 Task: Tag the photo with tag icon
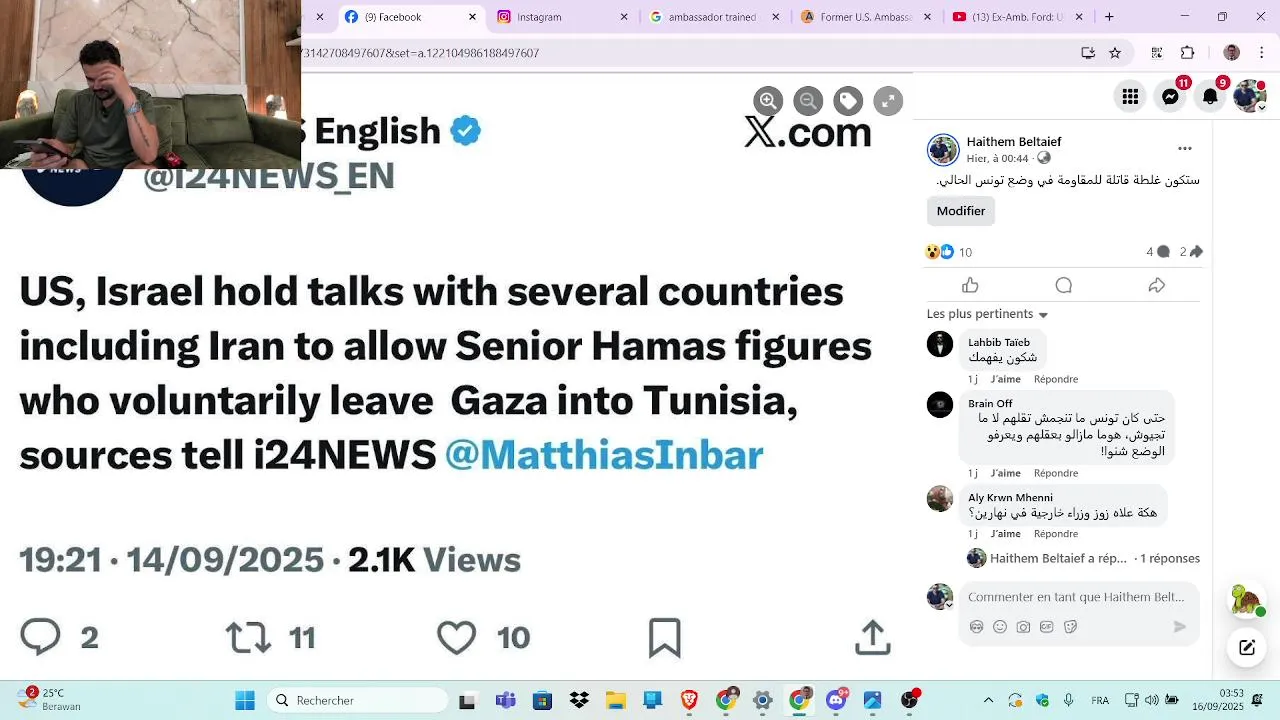[848, 101]
